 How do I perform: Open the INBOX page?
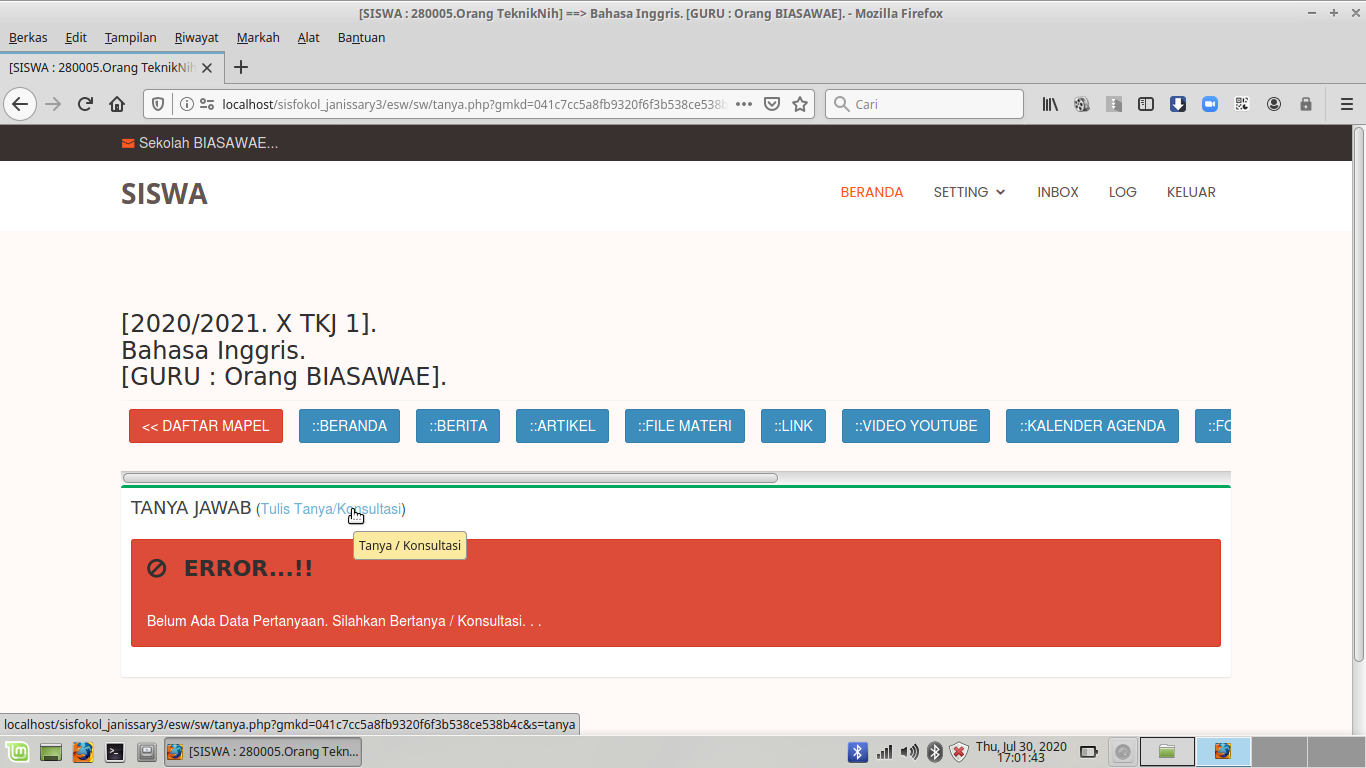tap(1058, 192)
